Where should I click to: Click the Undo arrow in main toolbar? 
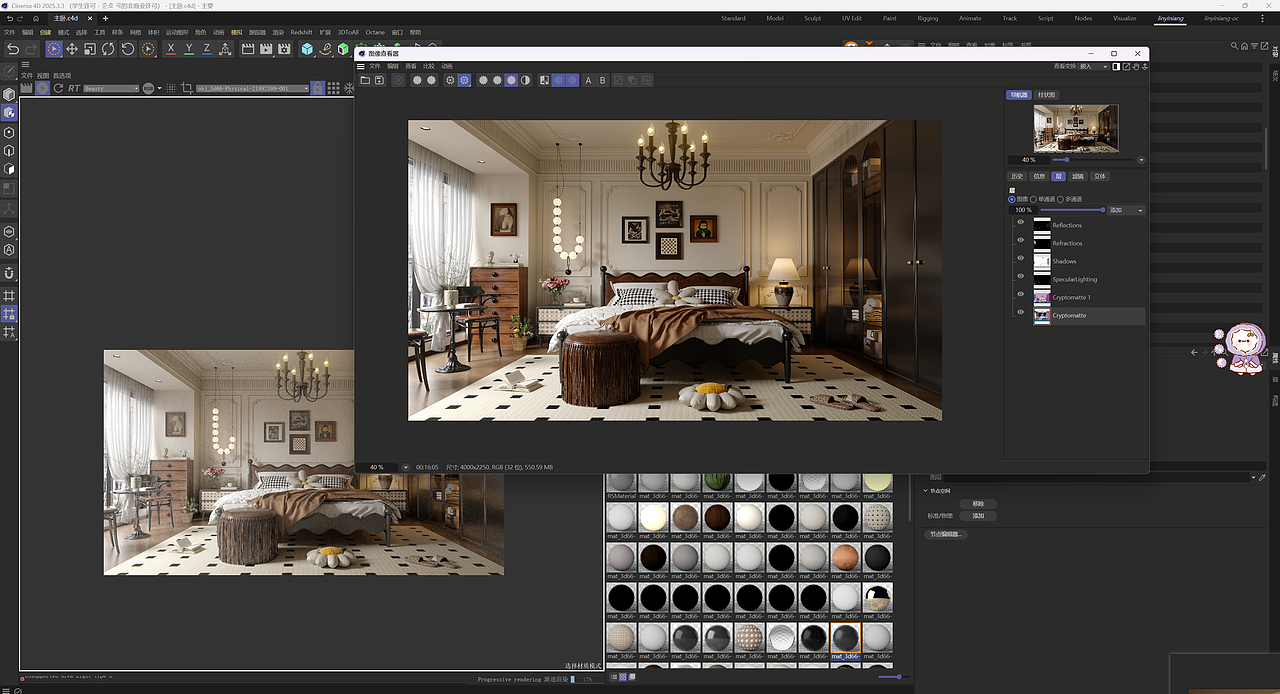13,49
